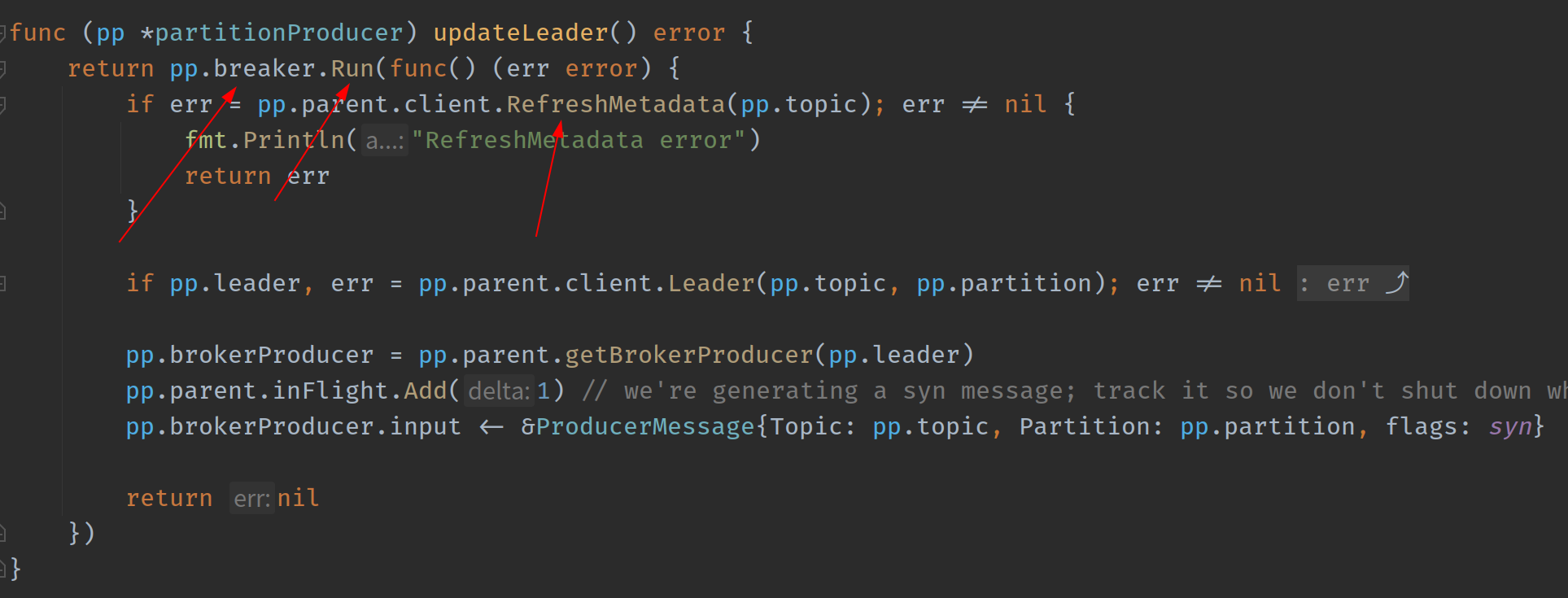Expand the folded ': err' return block
This screenshot has width=1568, height=598.
[x=1351, y=283]
